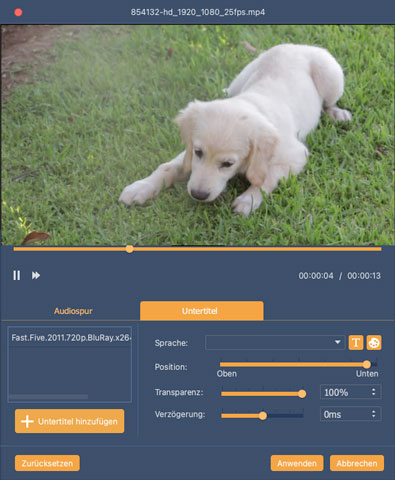Click the Anwenden button
The height and width of the screenshot is (480, 395).
click(x=297, y=463)
